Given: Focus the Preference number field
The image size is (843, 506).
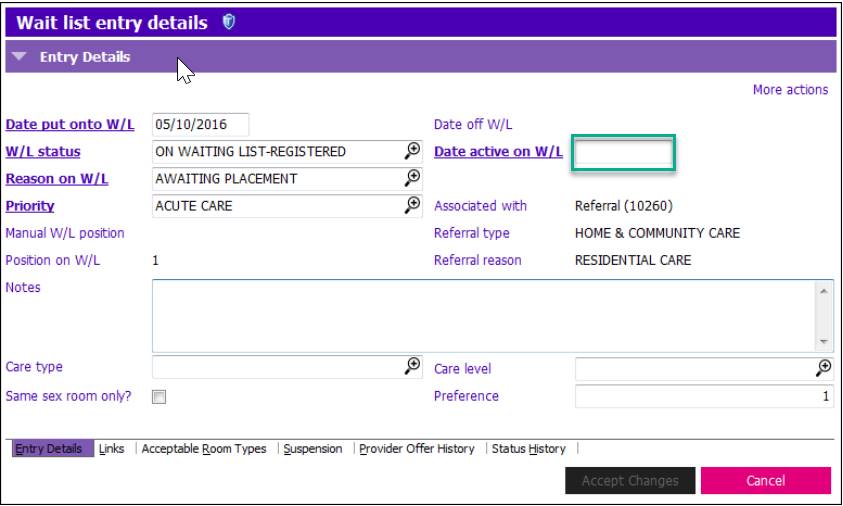Looking at the screenshot, I should (x=704, y=396).
